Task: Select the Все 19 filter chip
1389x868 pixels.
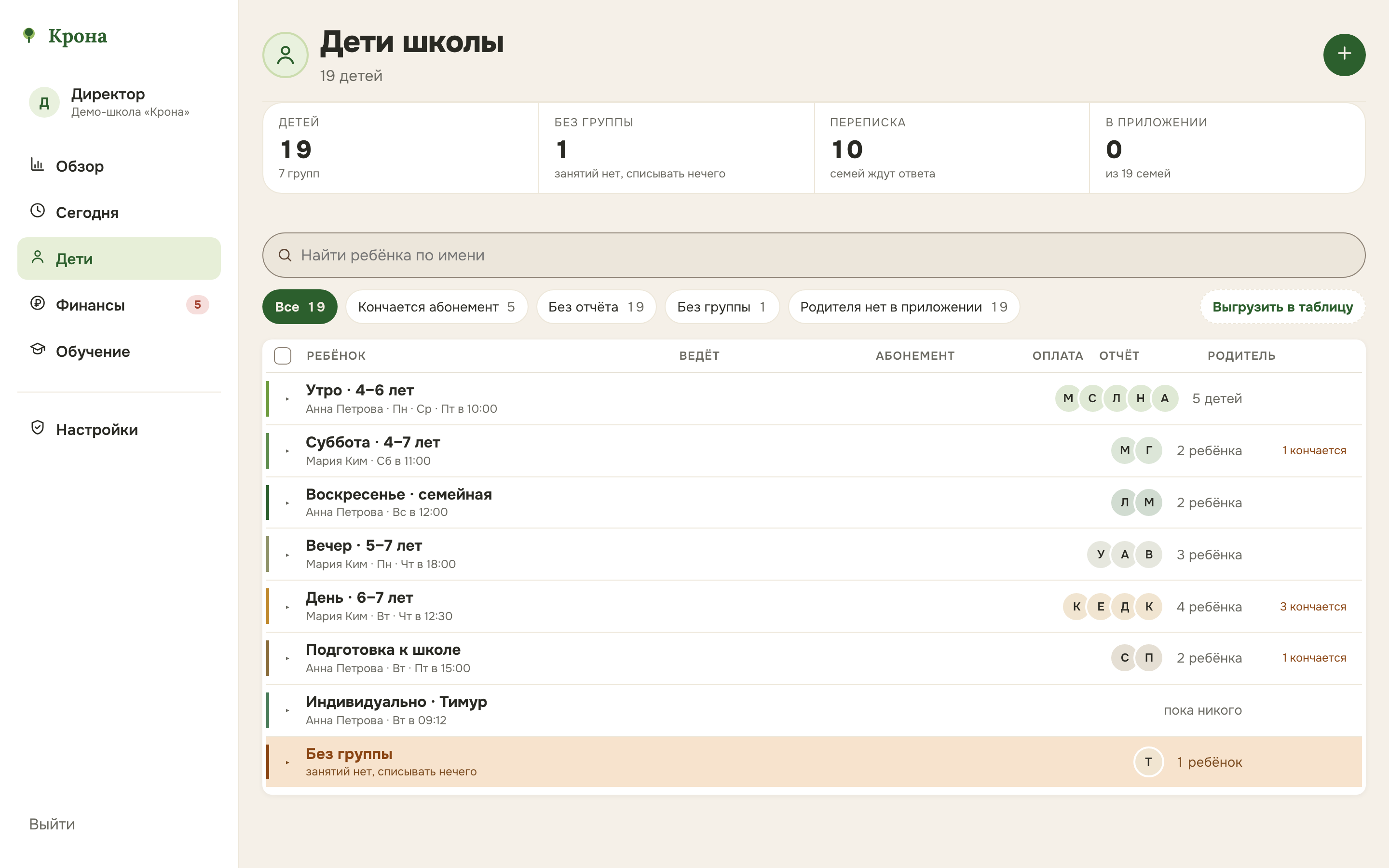Action: (300, 307)
